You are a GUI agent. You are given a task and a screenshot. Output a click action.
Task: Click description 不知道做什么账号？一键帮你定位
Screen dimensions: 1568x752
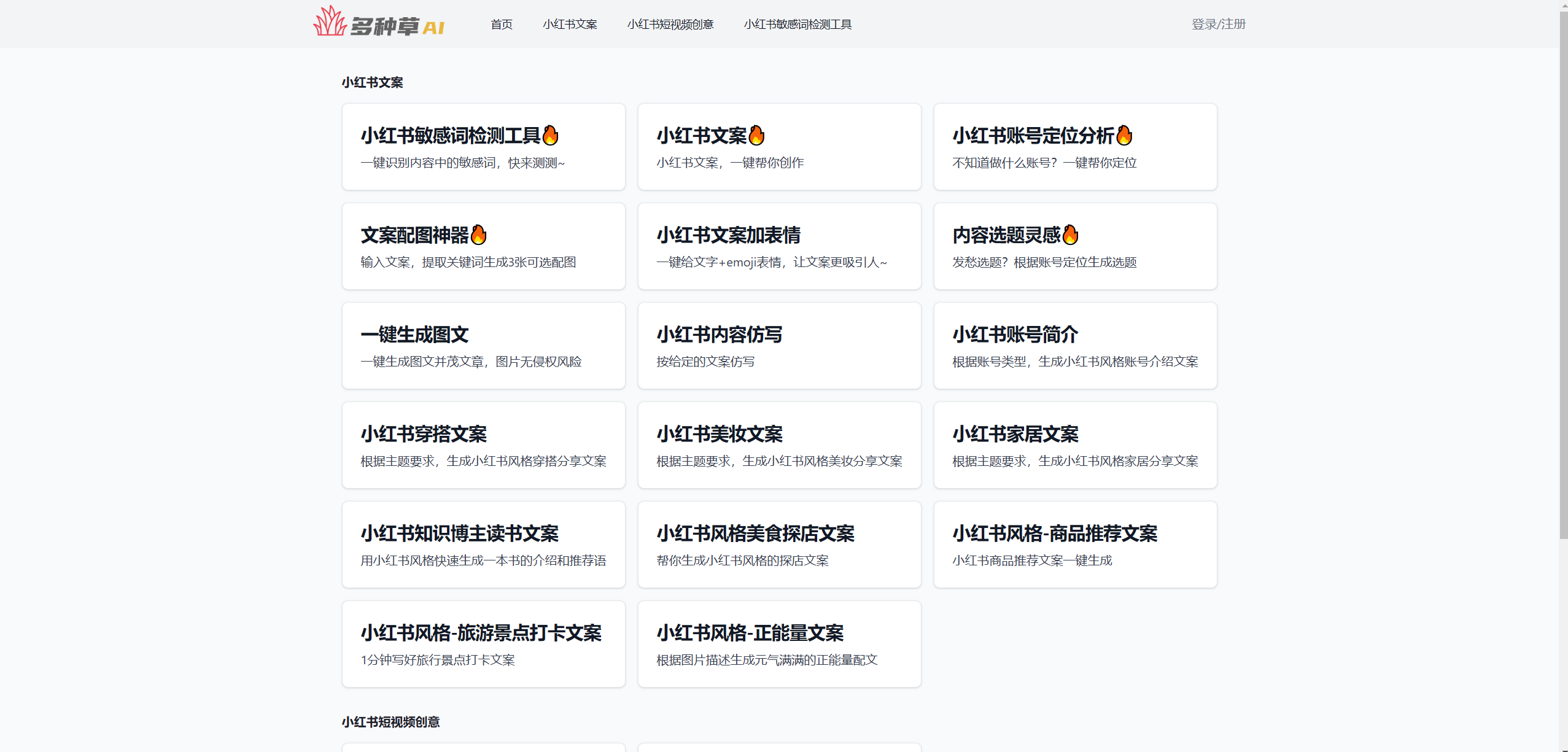tap(1044, 163)
